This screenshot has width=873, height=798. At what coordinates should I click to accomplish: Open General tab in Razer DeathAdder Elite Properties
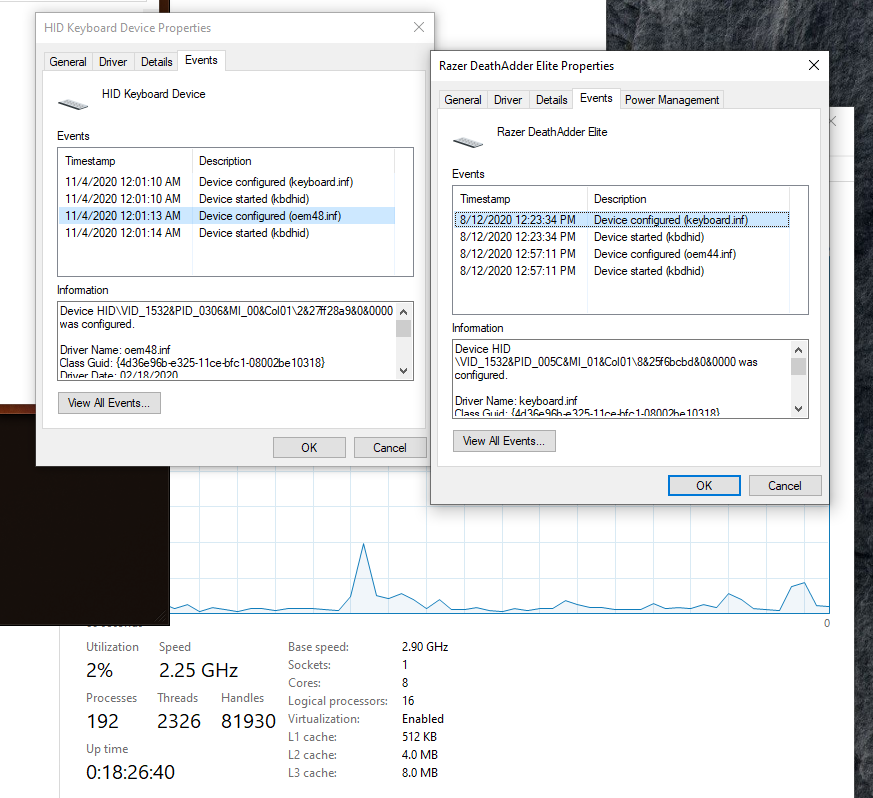coord(463,100)
